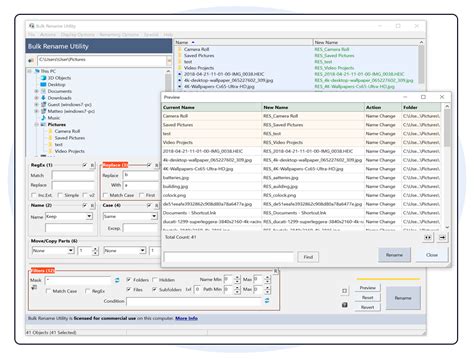474x360 pixels.
Task: Click the Video Projects folder icon in the file list
Action: point(180,68)
